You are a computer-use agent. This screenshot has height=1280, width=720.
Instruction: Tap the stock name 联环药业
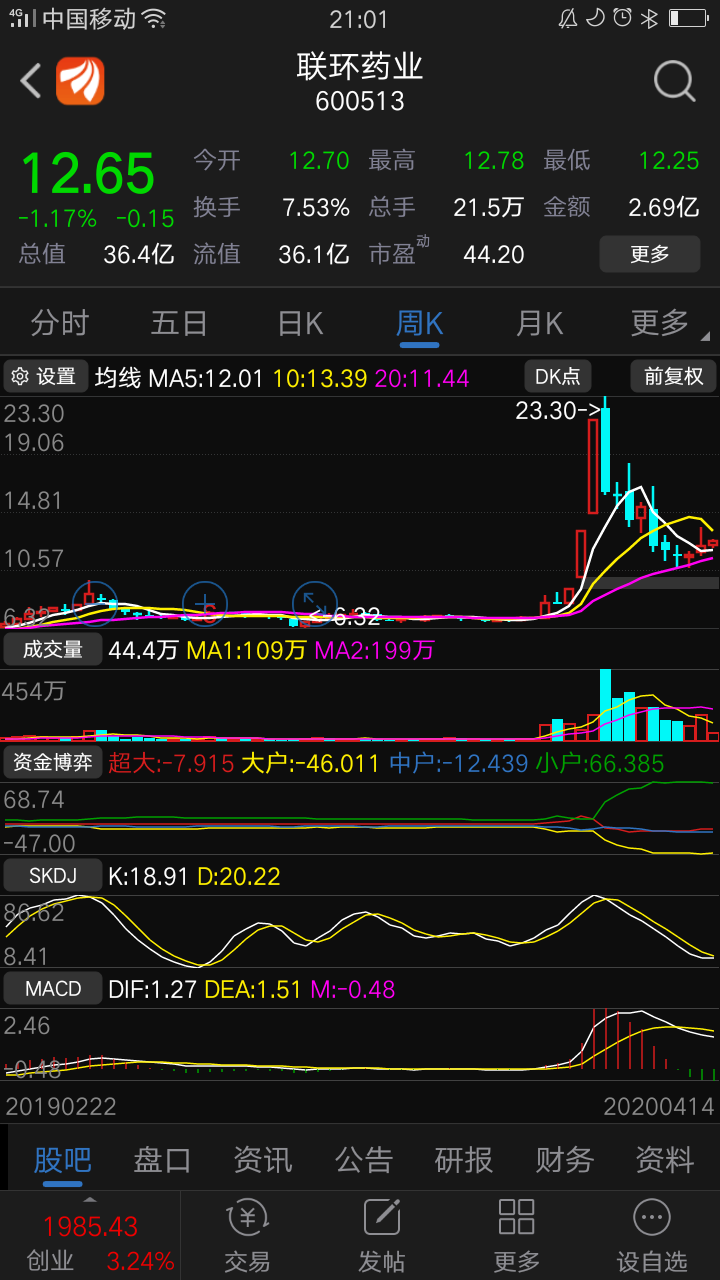pos(360,67)
